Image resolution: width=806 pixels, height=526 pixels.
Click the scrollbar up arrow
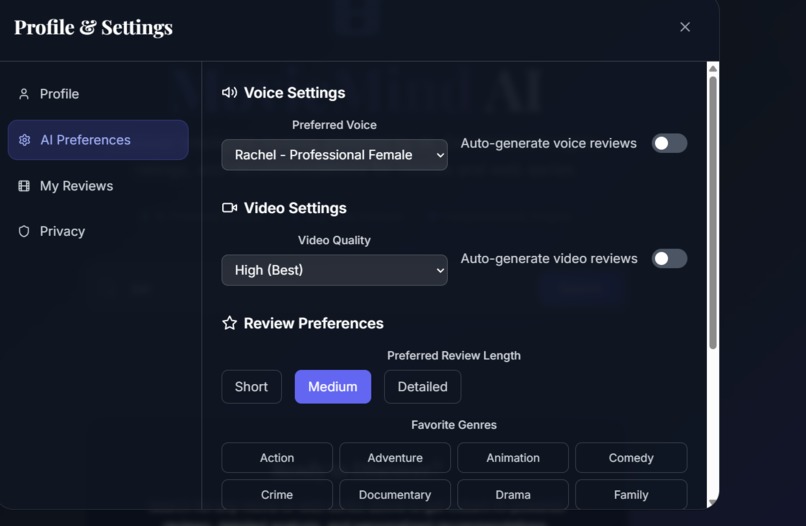coord(713,68)
